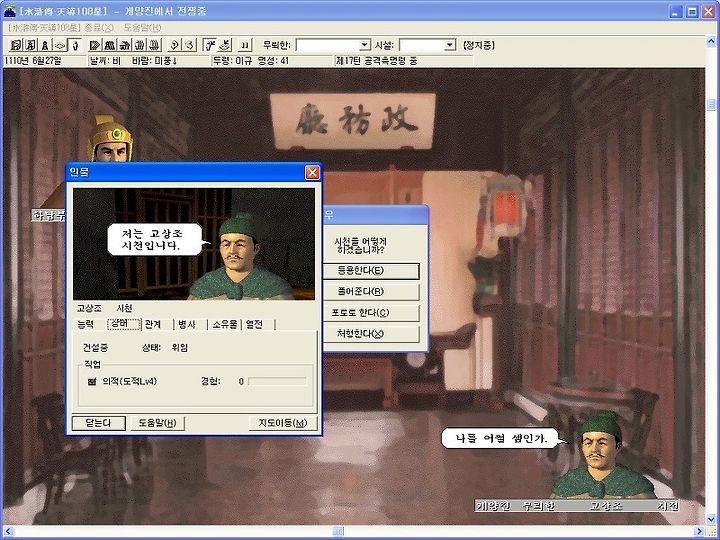Click the golden-helmet warrior portrait
The image size is (720, 540).
coord(109,139)
